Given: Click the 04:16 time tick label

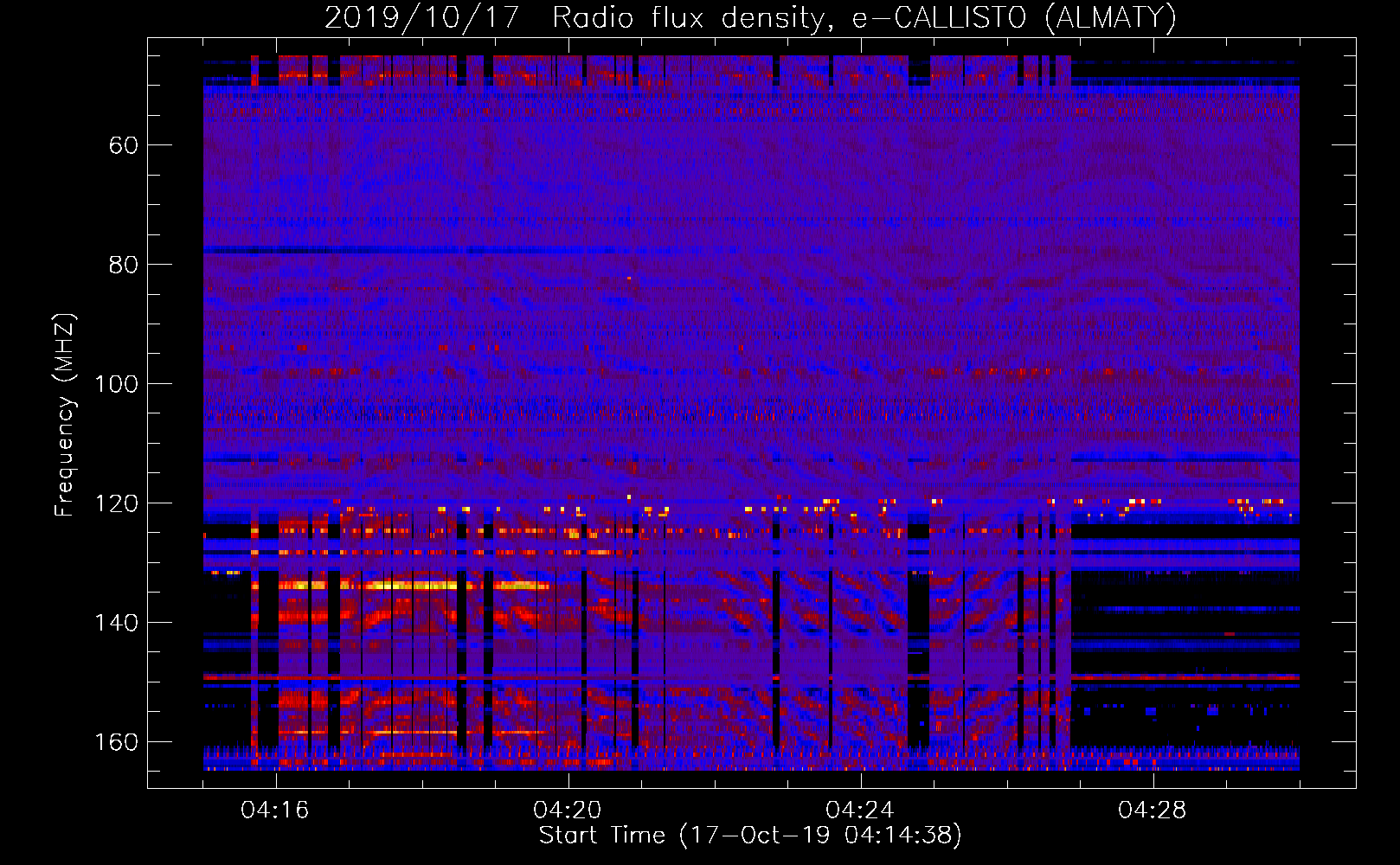Looking at the screenshot, I should click(x=275, y=811).
